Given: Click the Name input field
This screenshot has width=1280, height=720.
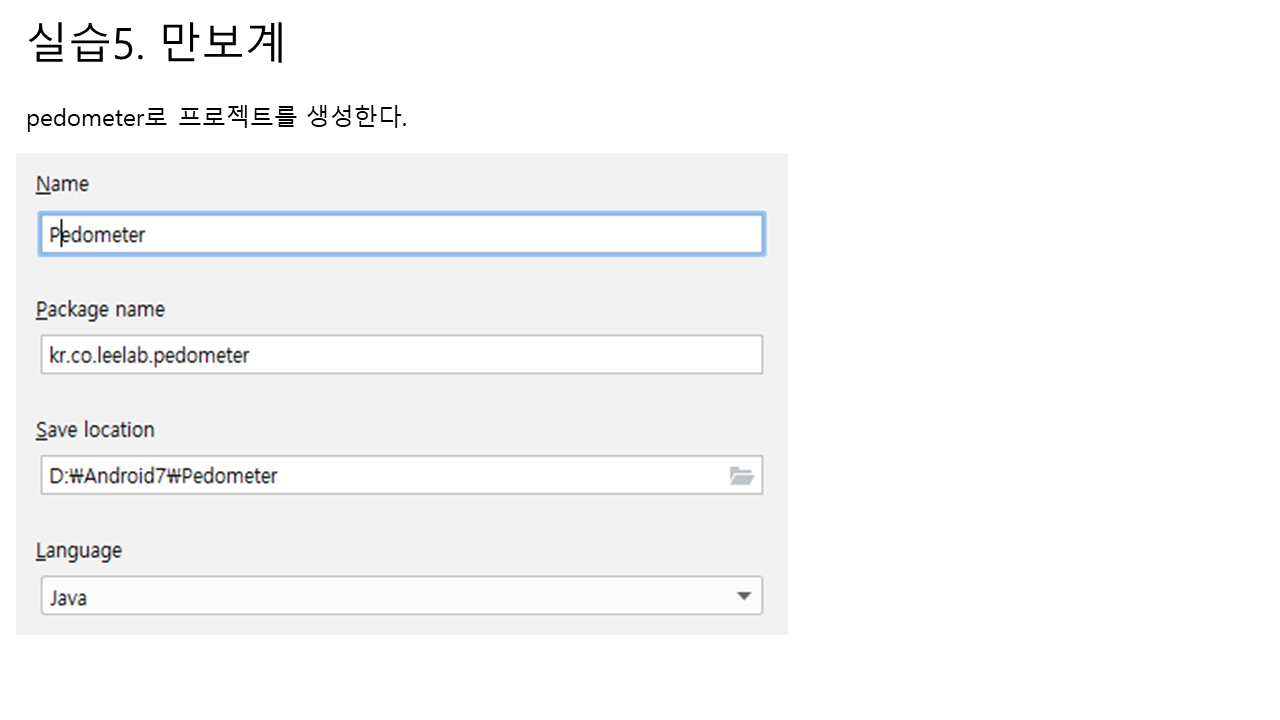Looking at the screenshot, I should click(400, 235).
